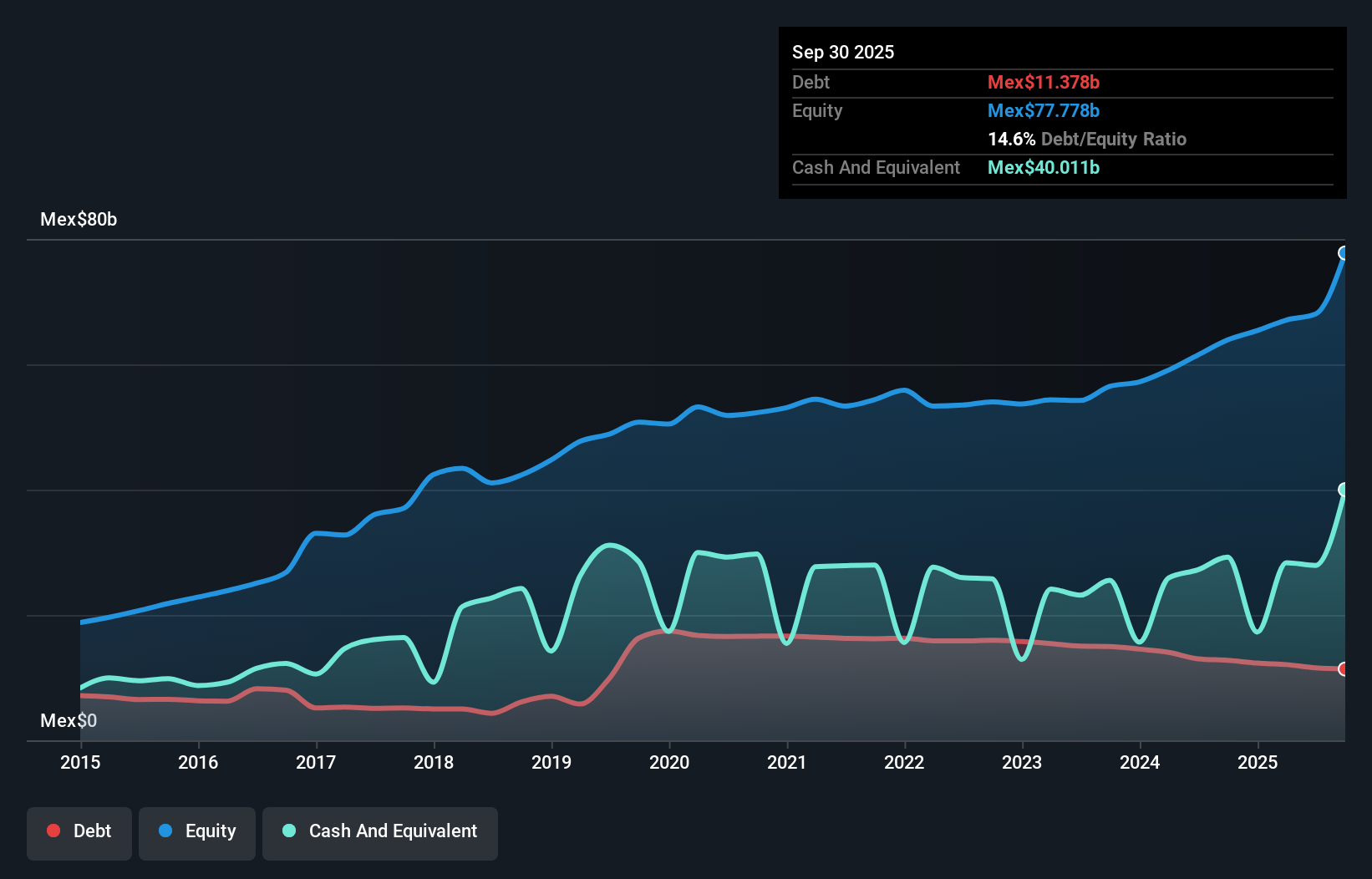Click the teal Cash endpoint marker on chart
This screenshot has width=1372, height=879.
[x=1344, y=489]
